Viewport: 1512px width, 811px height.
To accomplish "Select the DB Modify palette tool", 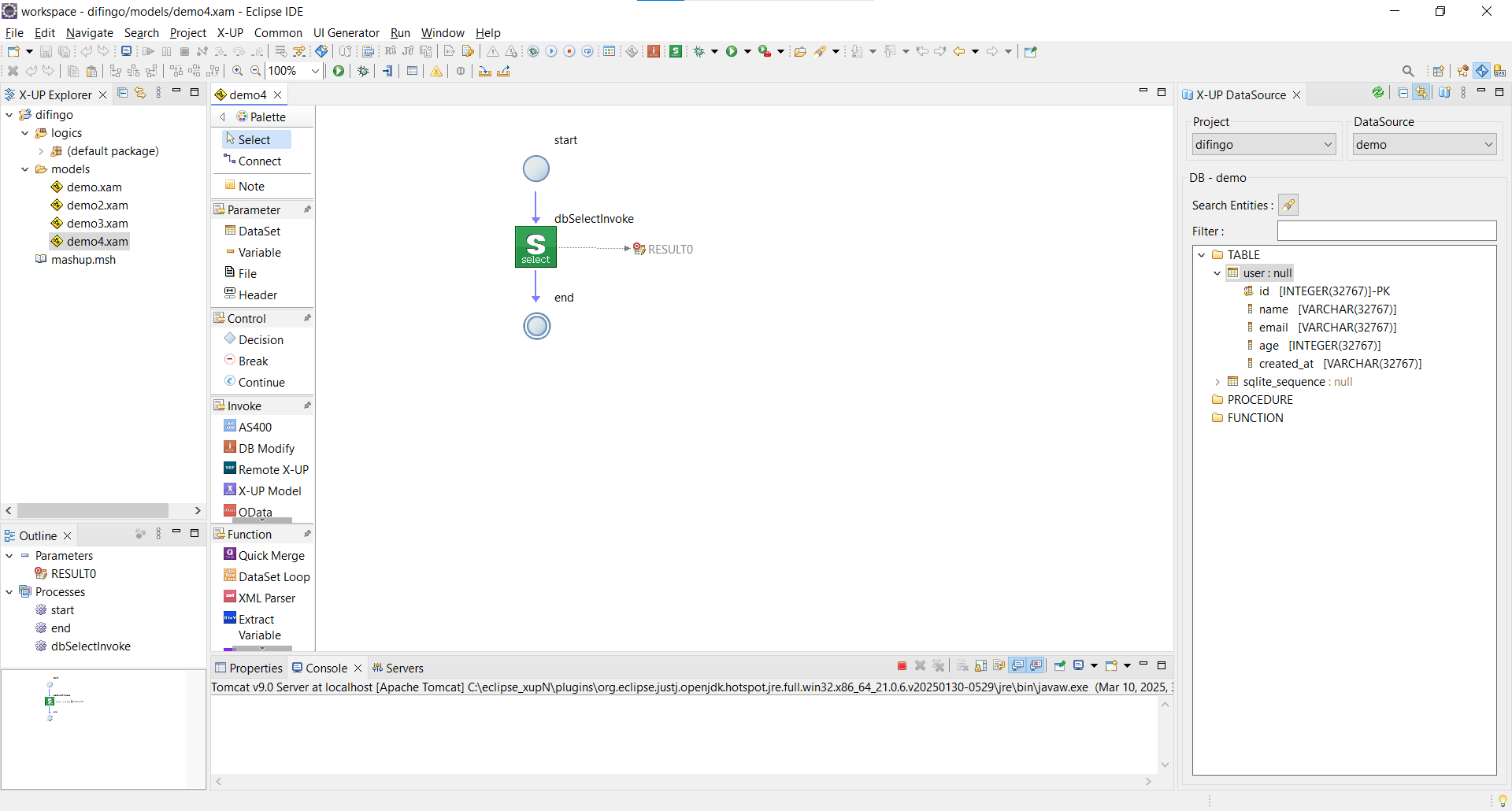I will tap(265, 448).
